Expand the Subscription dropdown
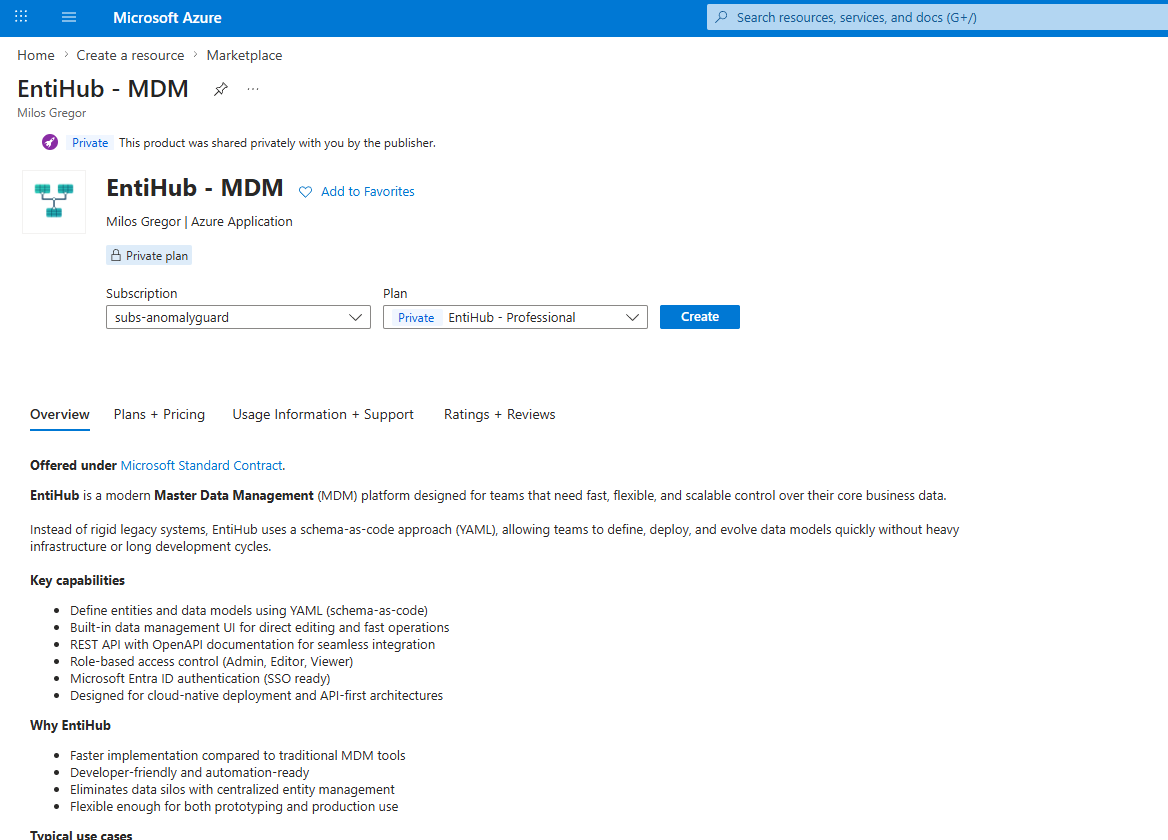This screenshot has width=1168, height=840. [238, 317]
